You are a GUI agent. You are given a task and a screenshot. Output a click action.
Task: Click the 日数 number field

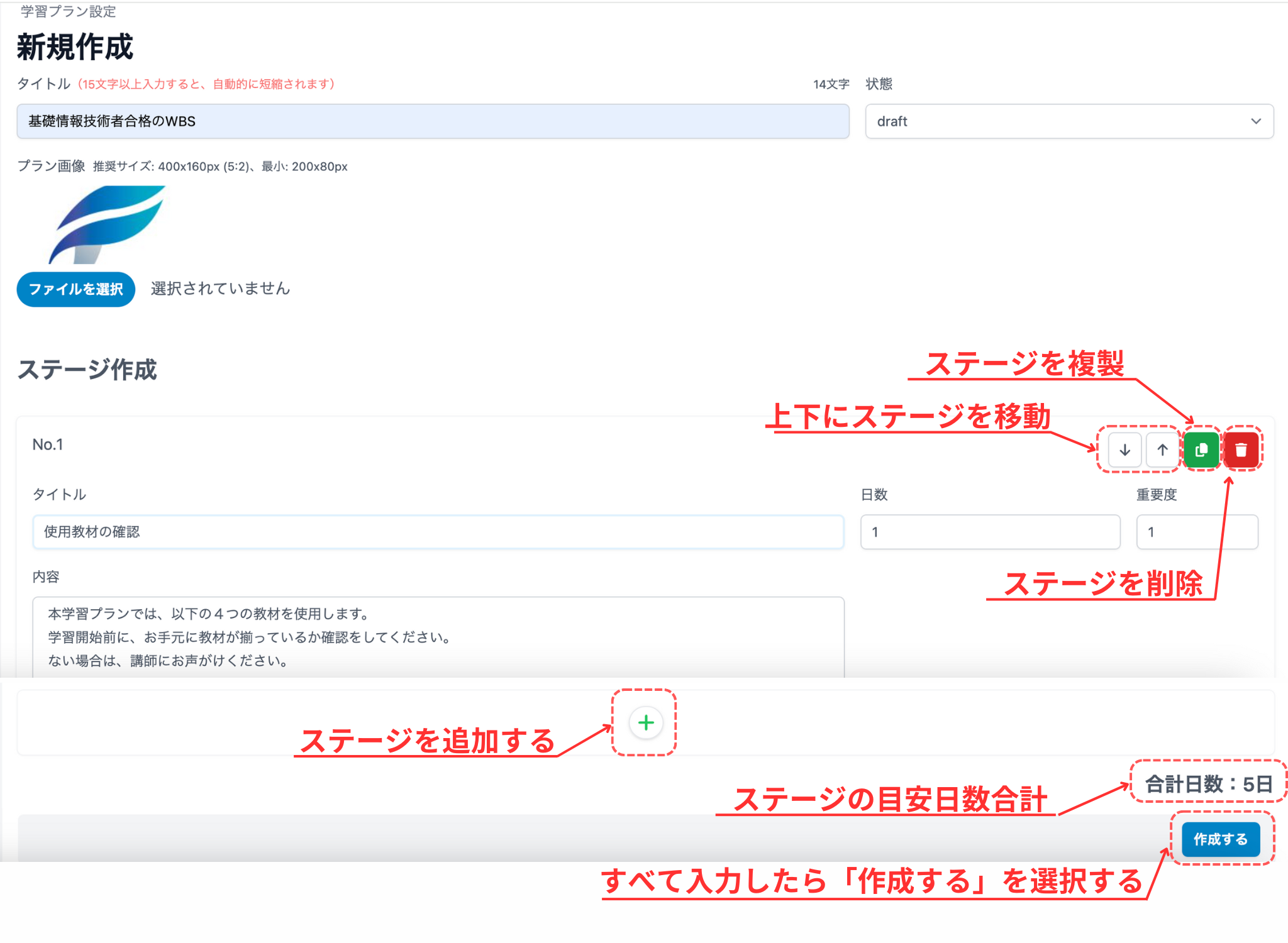click(x=990, y=532)
